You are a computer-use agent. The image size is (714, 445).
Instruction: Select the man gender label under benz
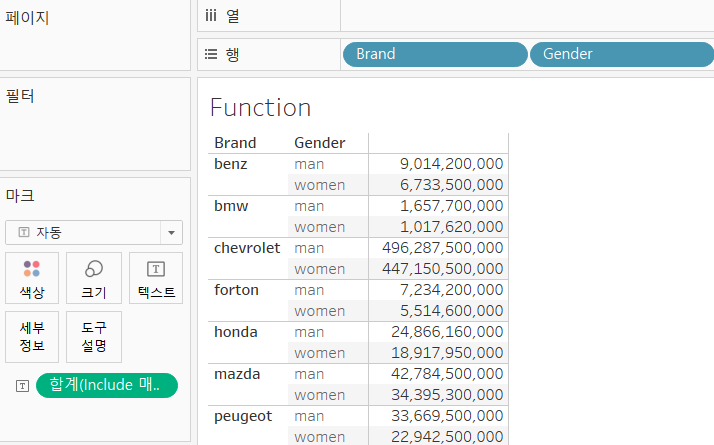(309, 164)
